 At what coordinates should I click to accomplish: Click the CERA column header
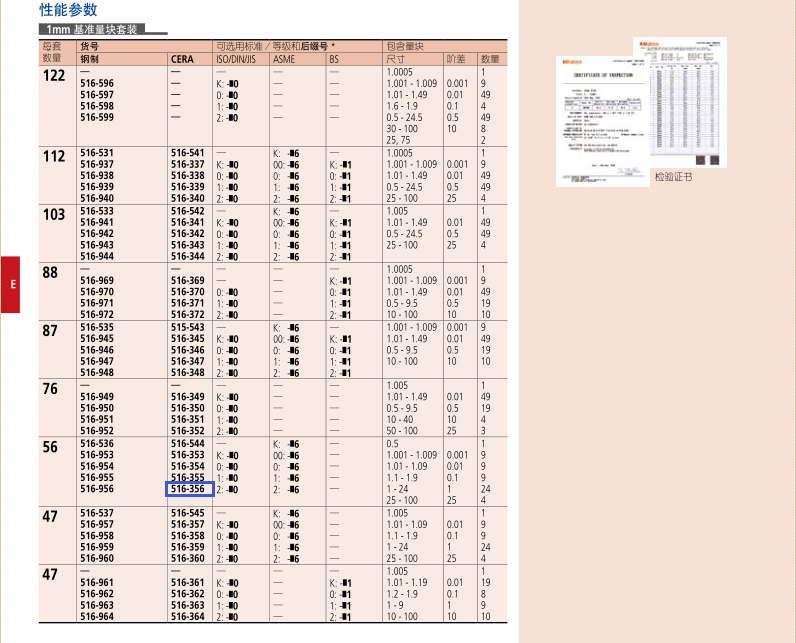(182, 59)
